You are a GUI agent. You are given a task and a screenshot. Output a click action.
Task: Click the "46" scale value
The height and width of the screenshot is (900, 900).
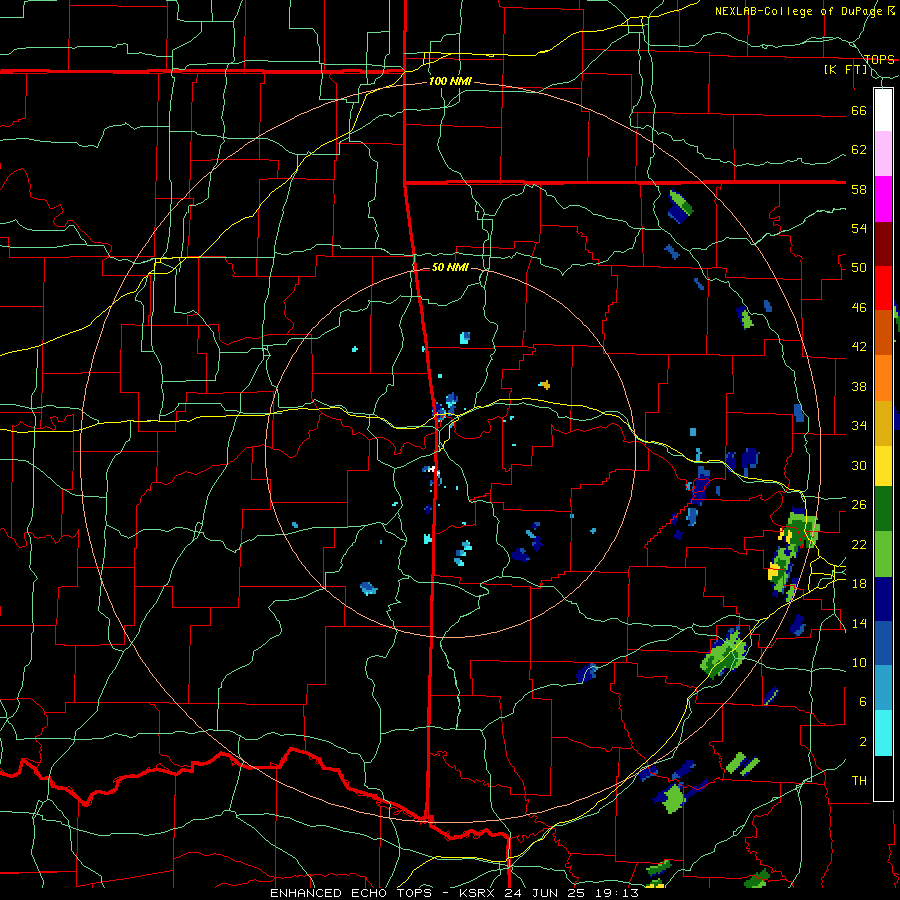click(859, 308)
